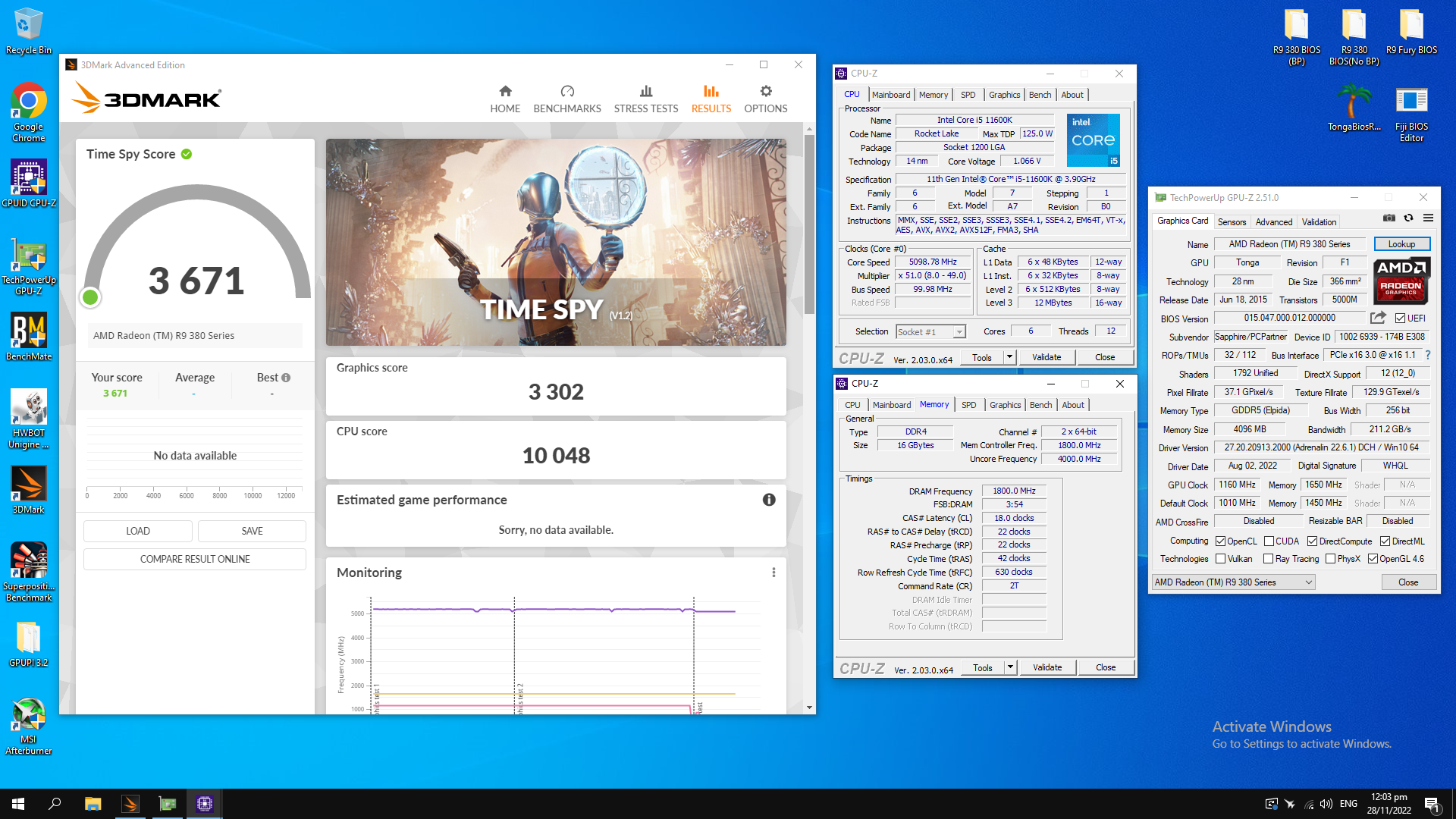The image size is (1456, 819).
Task: Open the notification center in the taskbar
Action: [1432, 804]
